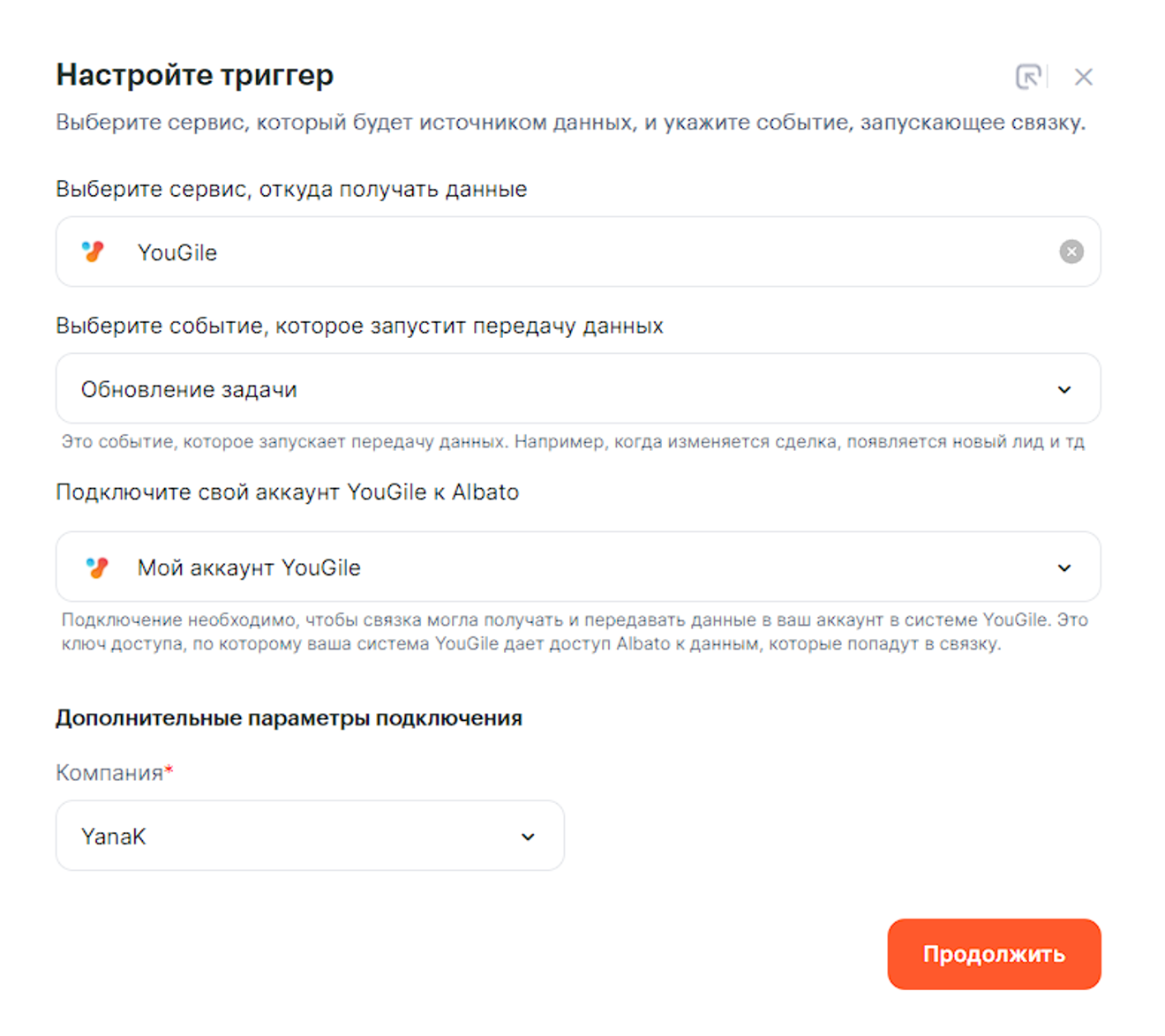Click the YouGile logo in service field
1165x1036 pixels.
coord(94,252)
